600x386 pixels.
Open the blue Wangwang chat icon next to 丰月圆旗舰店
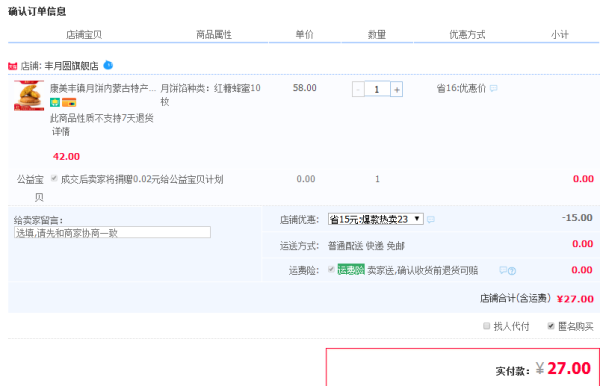(108, 65)
